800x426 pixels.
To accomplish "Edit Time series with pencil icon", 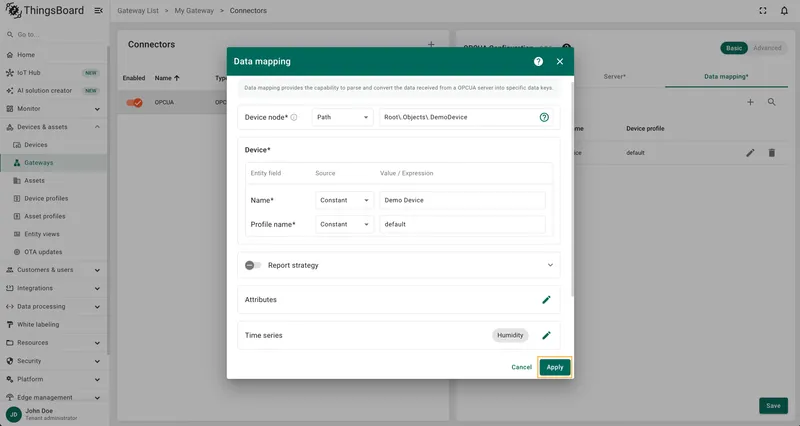I will 546,336.
